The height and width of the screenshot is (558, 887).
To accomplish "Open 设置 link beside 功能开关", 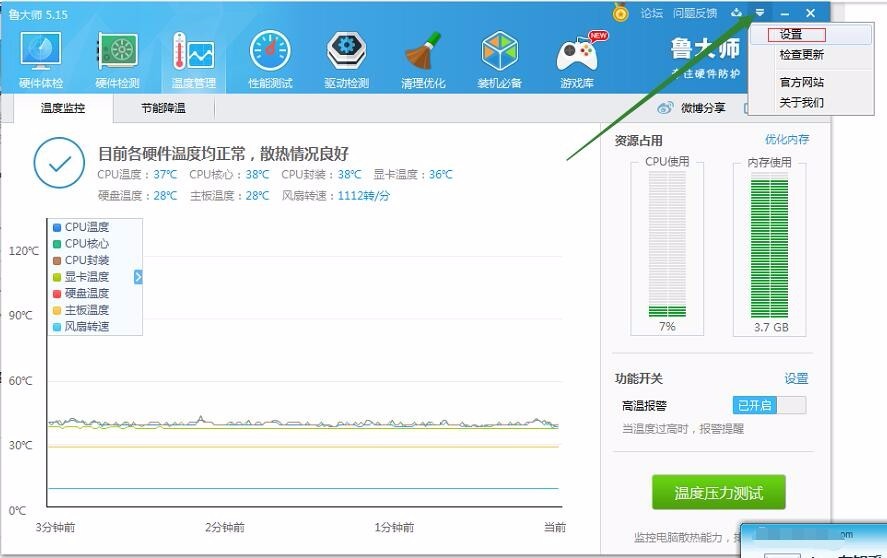I will click(796, 379).
